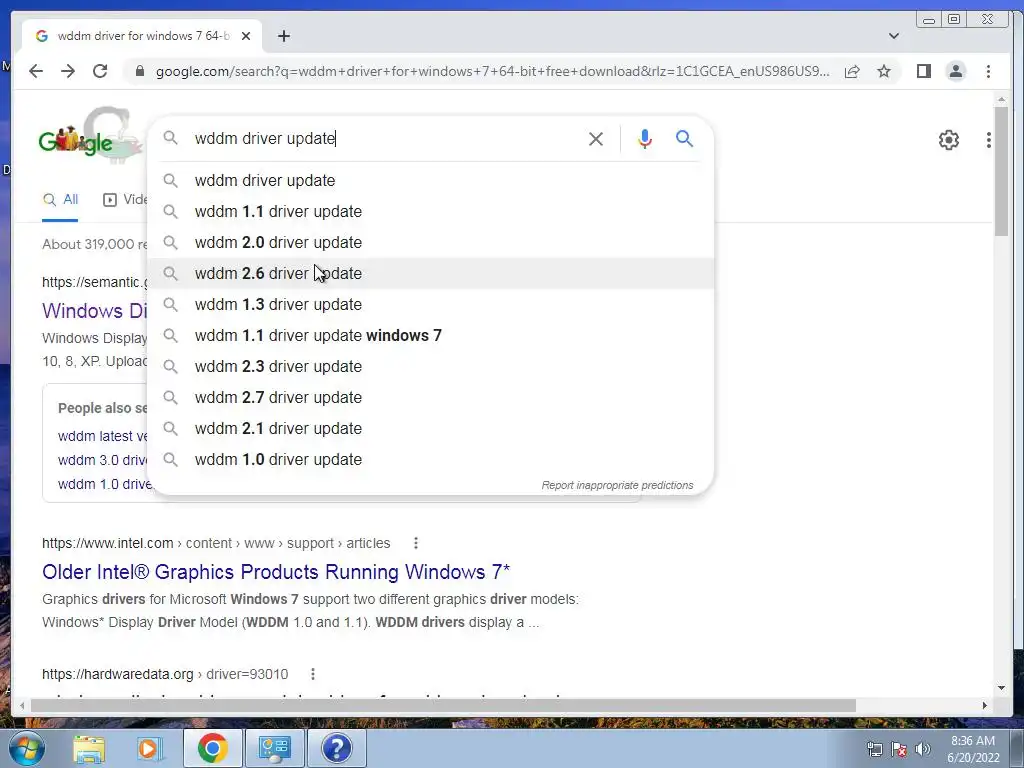Choose 'wddm 1.3 driver update' suggestion
Viewport: 1024px width, 768px height.
[431, 304]
